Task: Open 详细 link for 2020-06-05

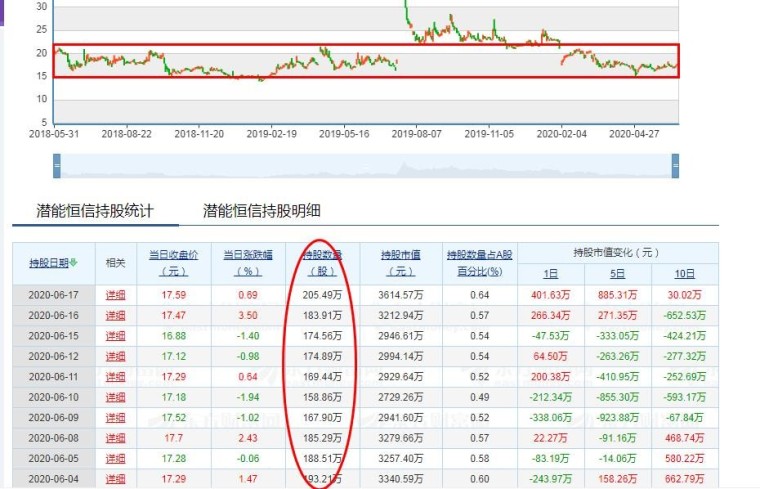Action: tap(116, 458)
